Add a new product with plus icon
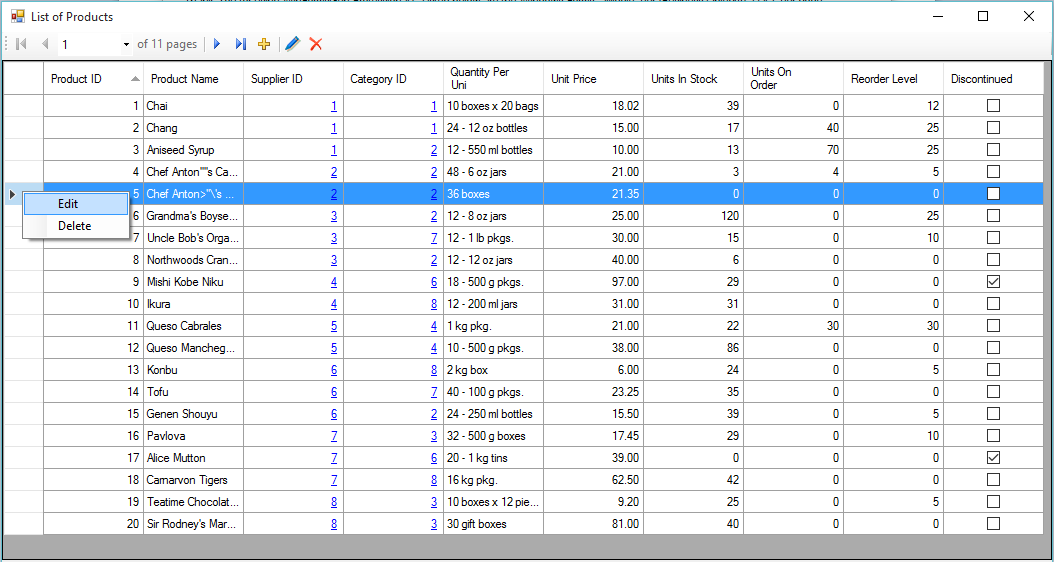 click(x=264, y=44)
